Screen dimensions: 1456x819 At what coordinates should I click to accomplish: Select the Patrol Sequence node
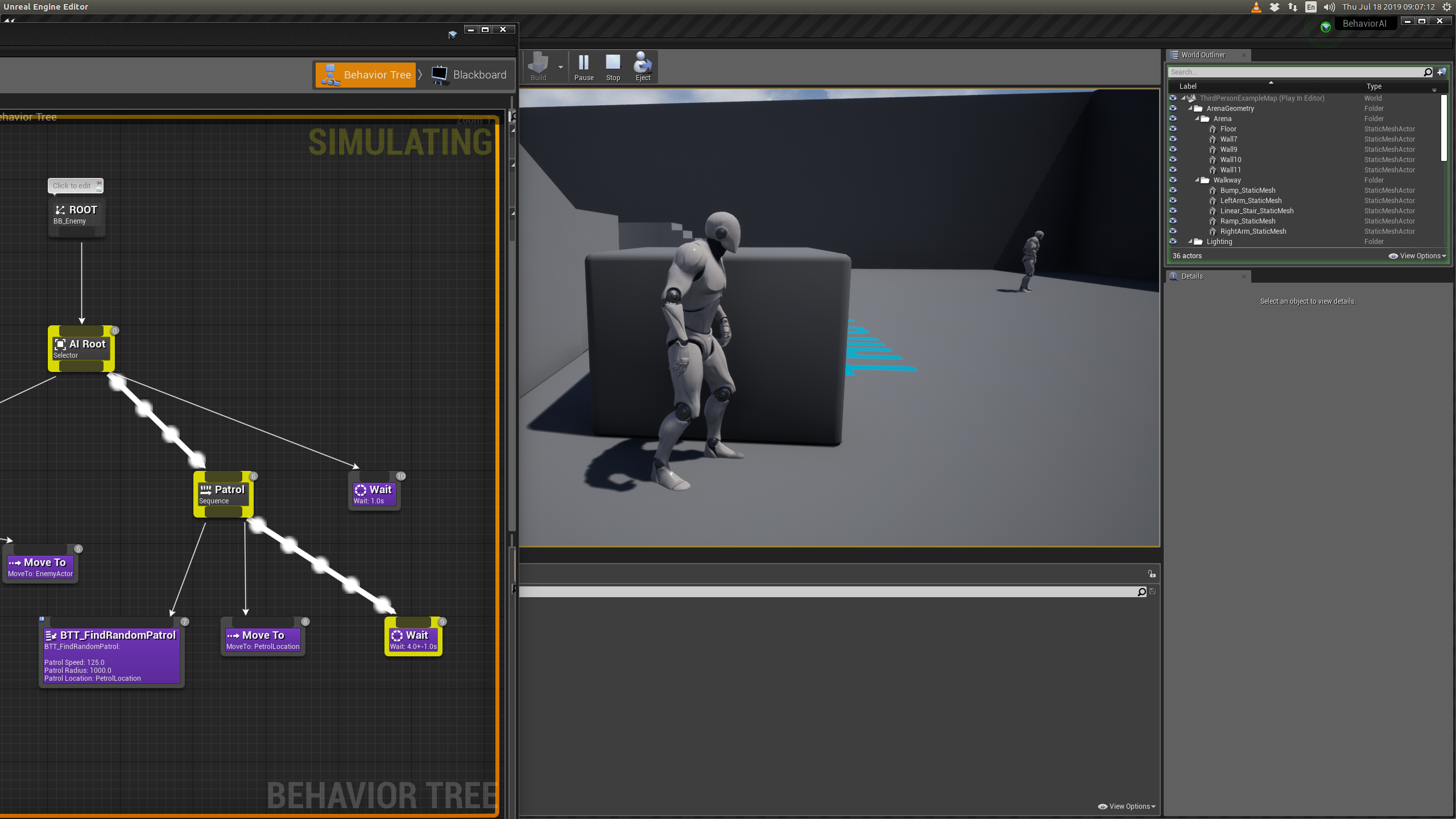(223, 494)
